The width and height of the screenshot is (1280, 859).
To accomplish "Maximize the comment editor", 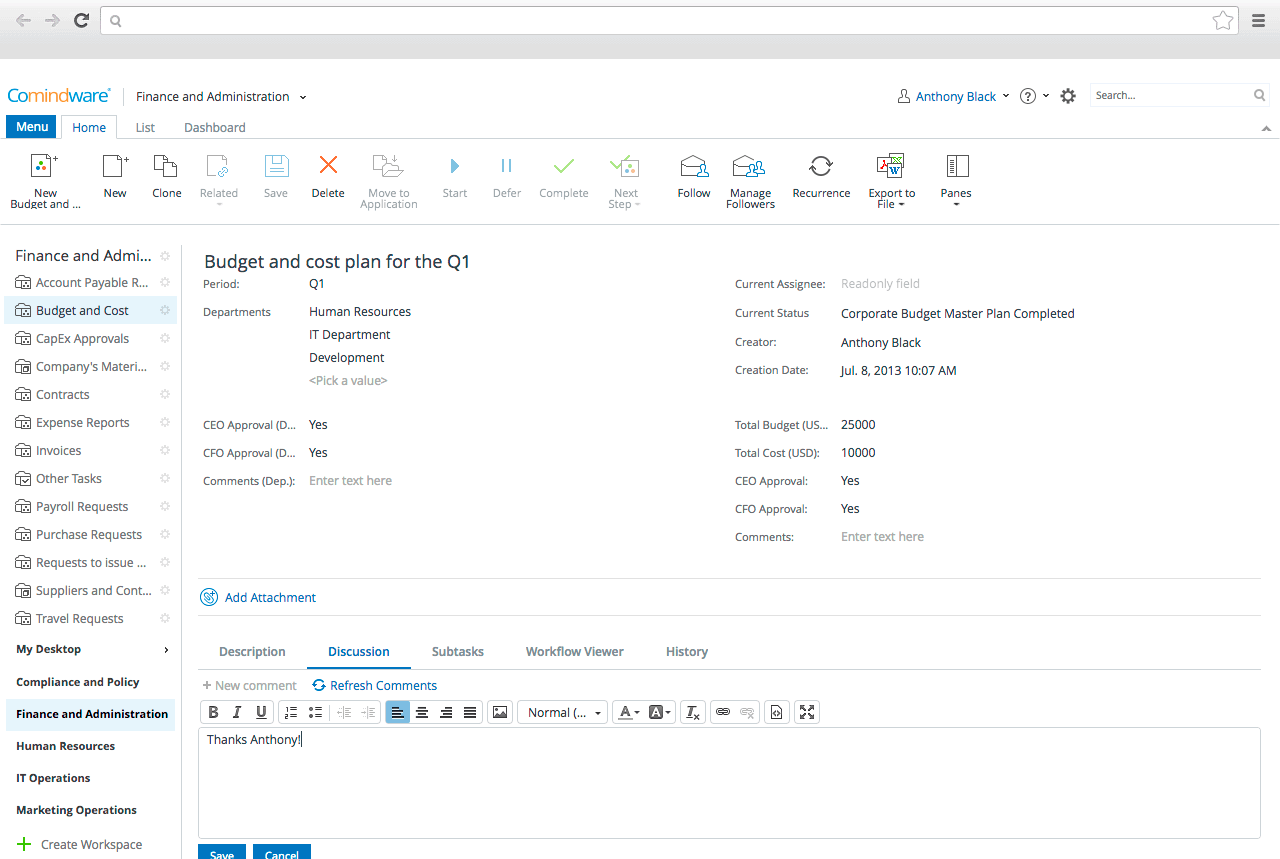I will 807,712.
